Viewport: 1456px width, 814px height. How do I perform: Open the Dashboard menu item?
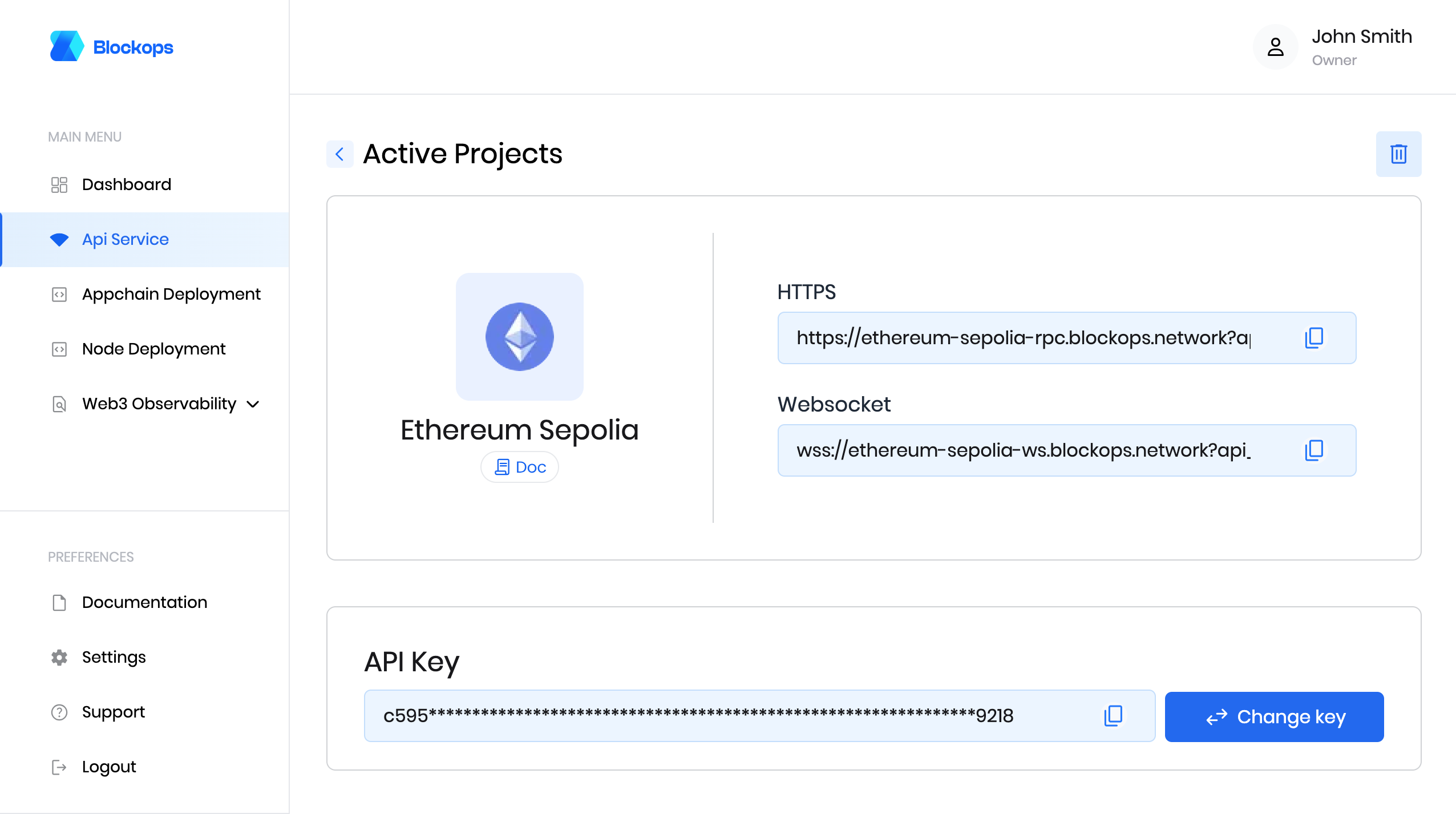pyautogui.click(x=126, y=184)
